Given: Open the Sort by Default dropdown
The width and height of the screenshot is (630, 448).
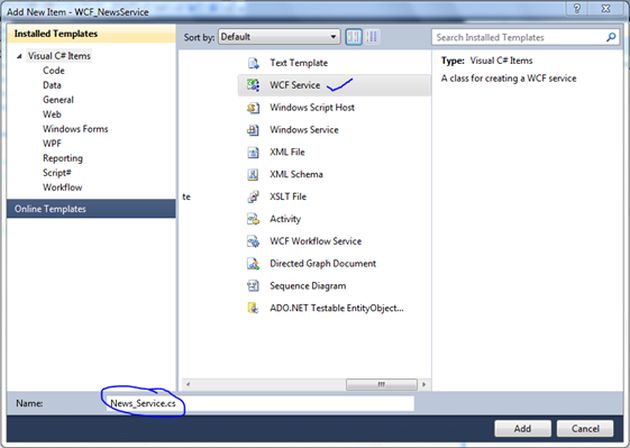Looking at the screenshot, I should pos(279,37).
